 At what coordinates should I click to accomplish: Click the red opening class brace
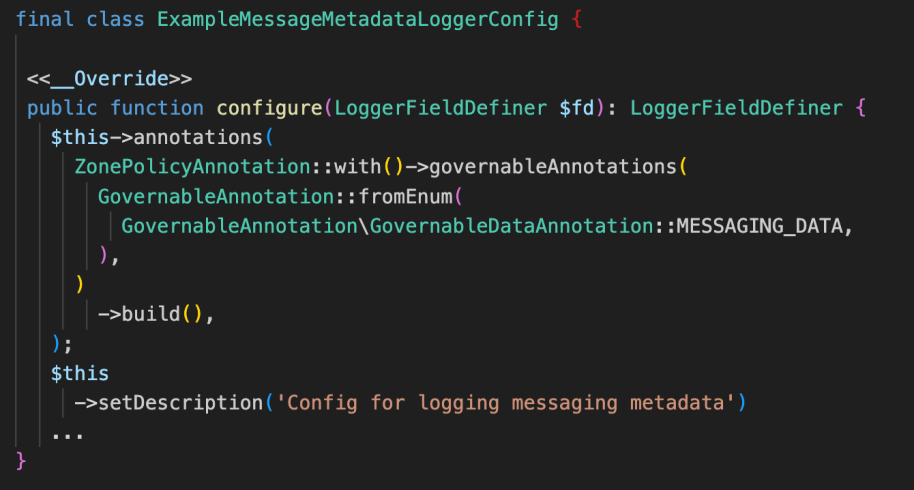pos(576,20)
